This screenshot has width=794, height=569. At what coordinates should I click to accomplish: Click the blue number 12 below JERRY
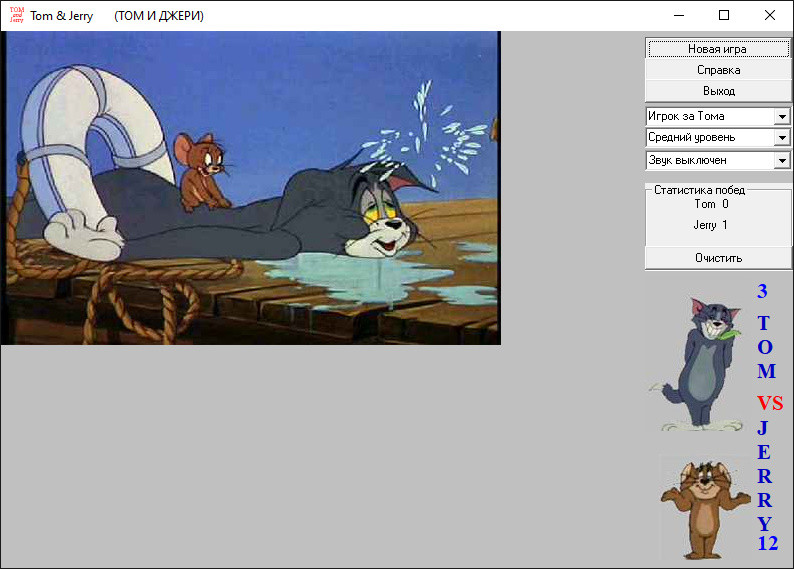click(x=768, y=543)
